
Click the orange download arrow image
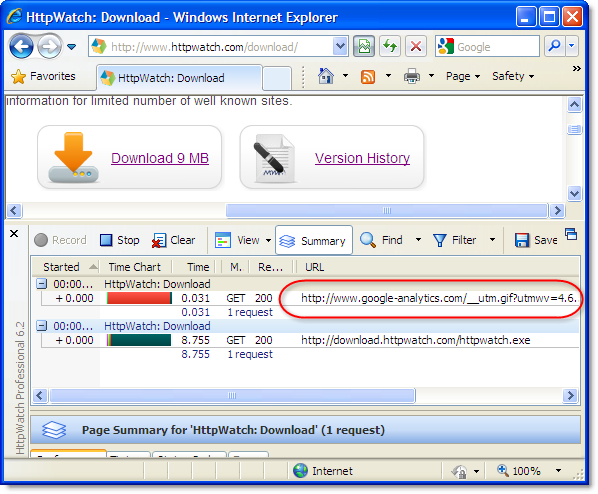click(x=73, y=157)
